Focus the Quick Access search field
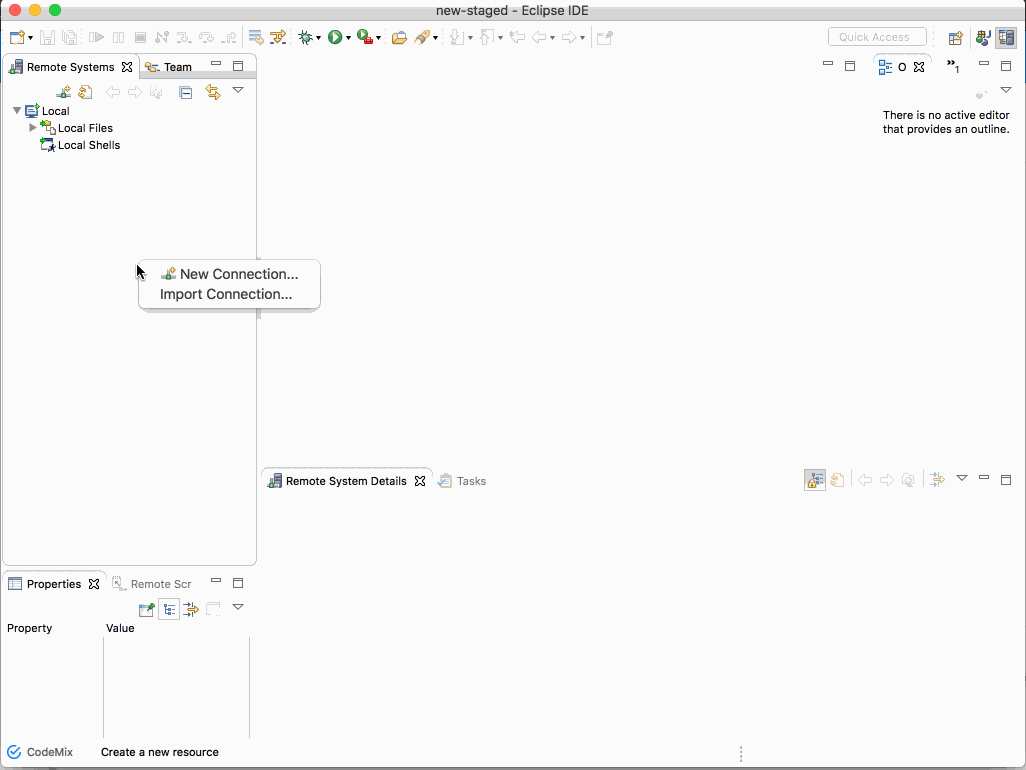This screenshot has width=1026, height=770. [877, 37]
